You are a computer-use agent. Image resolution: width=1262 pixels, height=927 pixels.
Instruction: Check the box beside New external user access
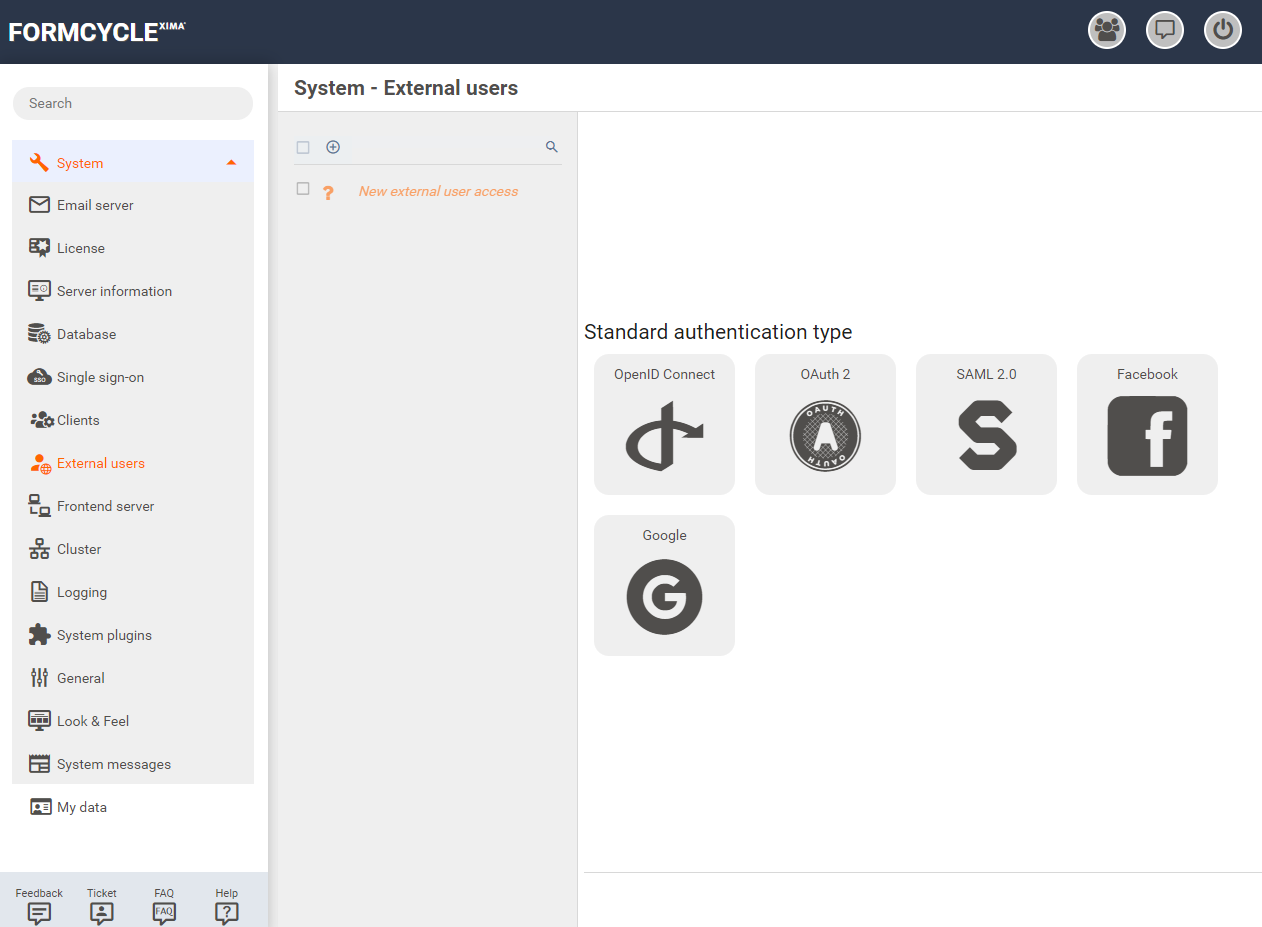pyautogui.click(x=303, y=189)
